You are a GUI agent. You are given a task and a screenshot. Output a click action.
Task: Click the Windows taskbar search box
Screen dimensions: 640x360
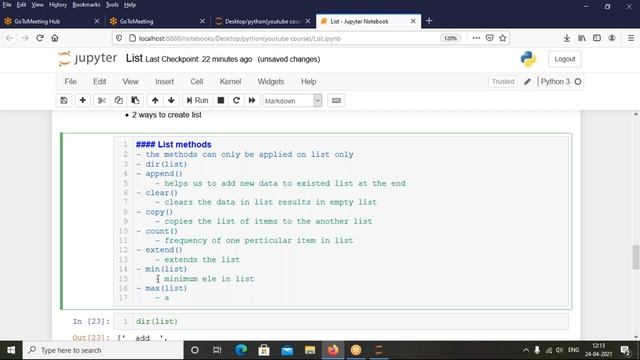[103, 350]
